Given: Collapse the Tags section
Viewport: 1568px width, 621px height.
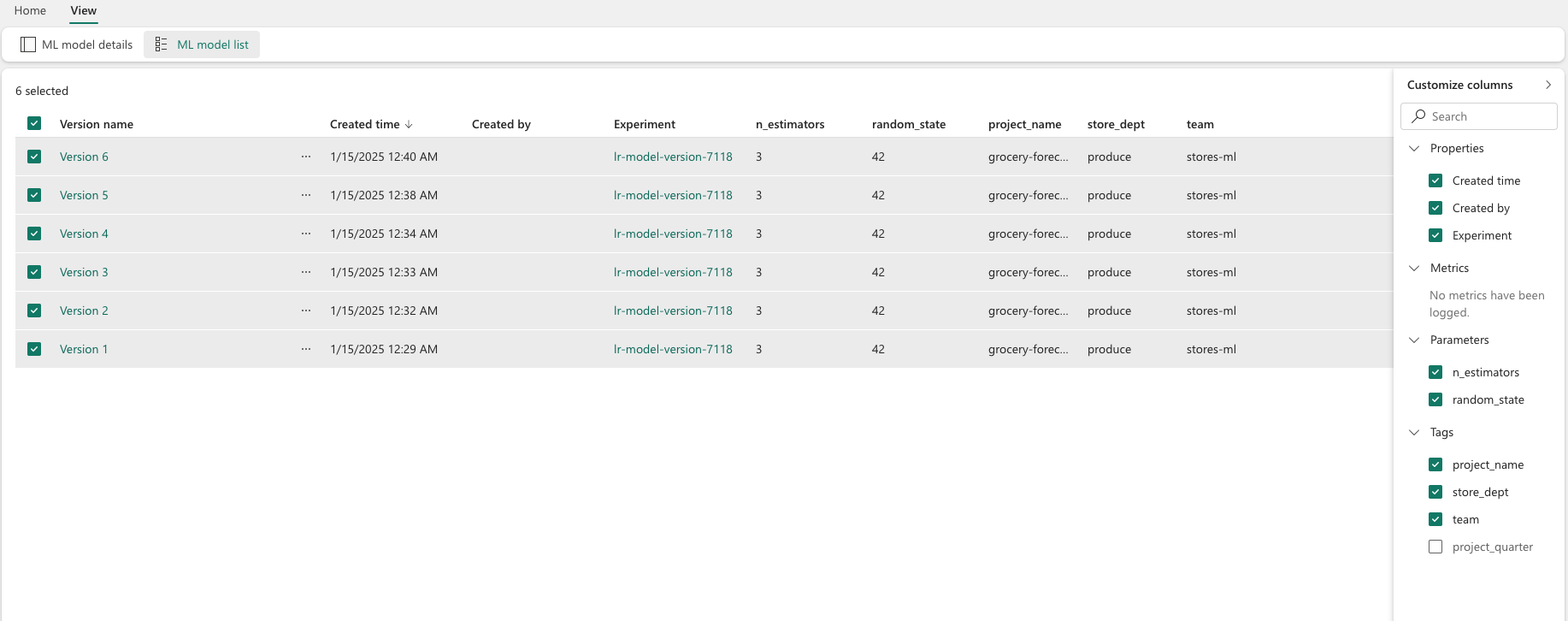Looking at the screenshot, I should 1414,432.
